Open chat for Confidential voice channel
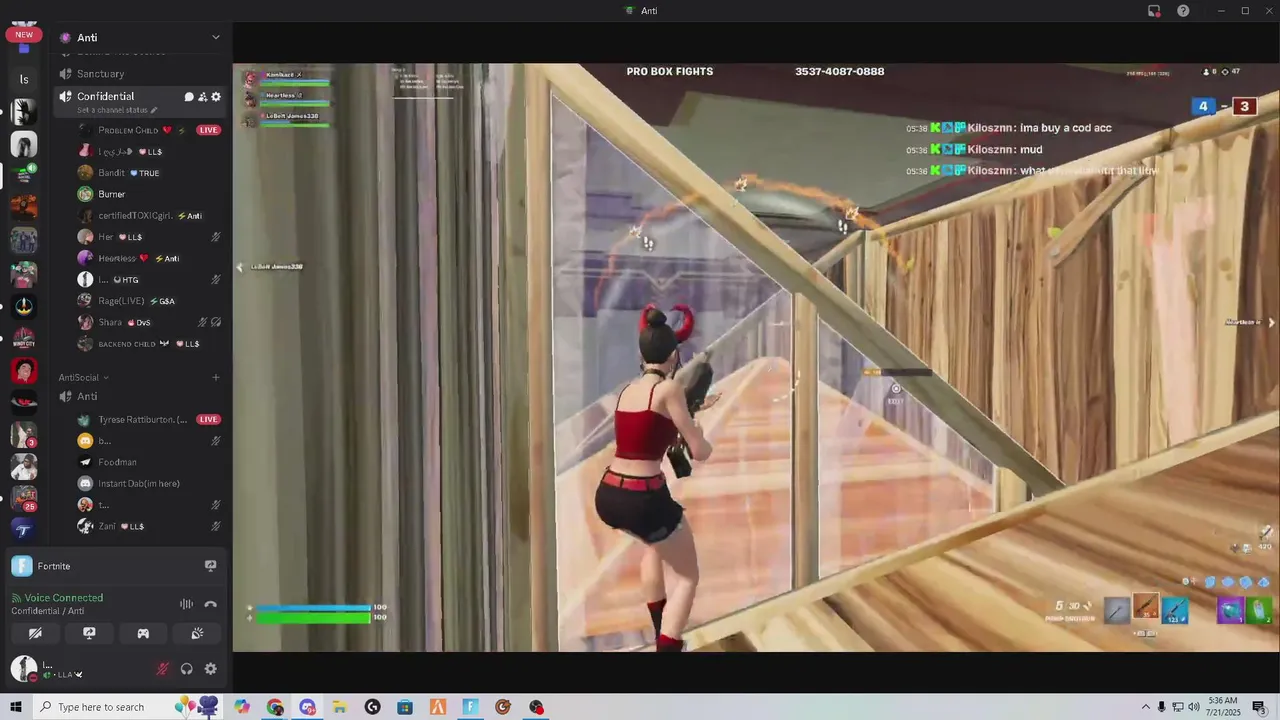This screenshot has height=720, width=1280. 189,97
